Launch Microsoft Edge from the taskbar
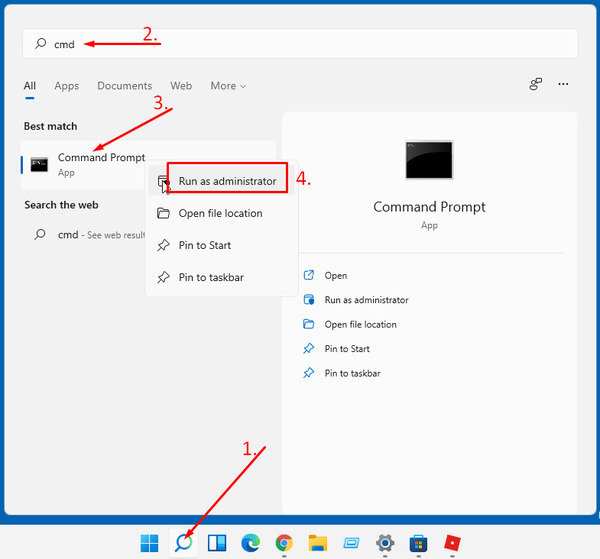This screenshot has height=559, width=600. click(x=251, y=543)
